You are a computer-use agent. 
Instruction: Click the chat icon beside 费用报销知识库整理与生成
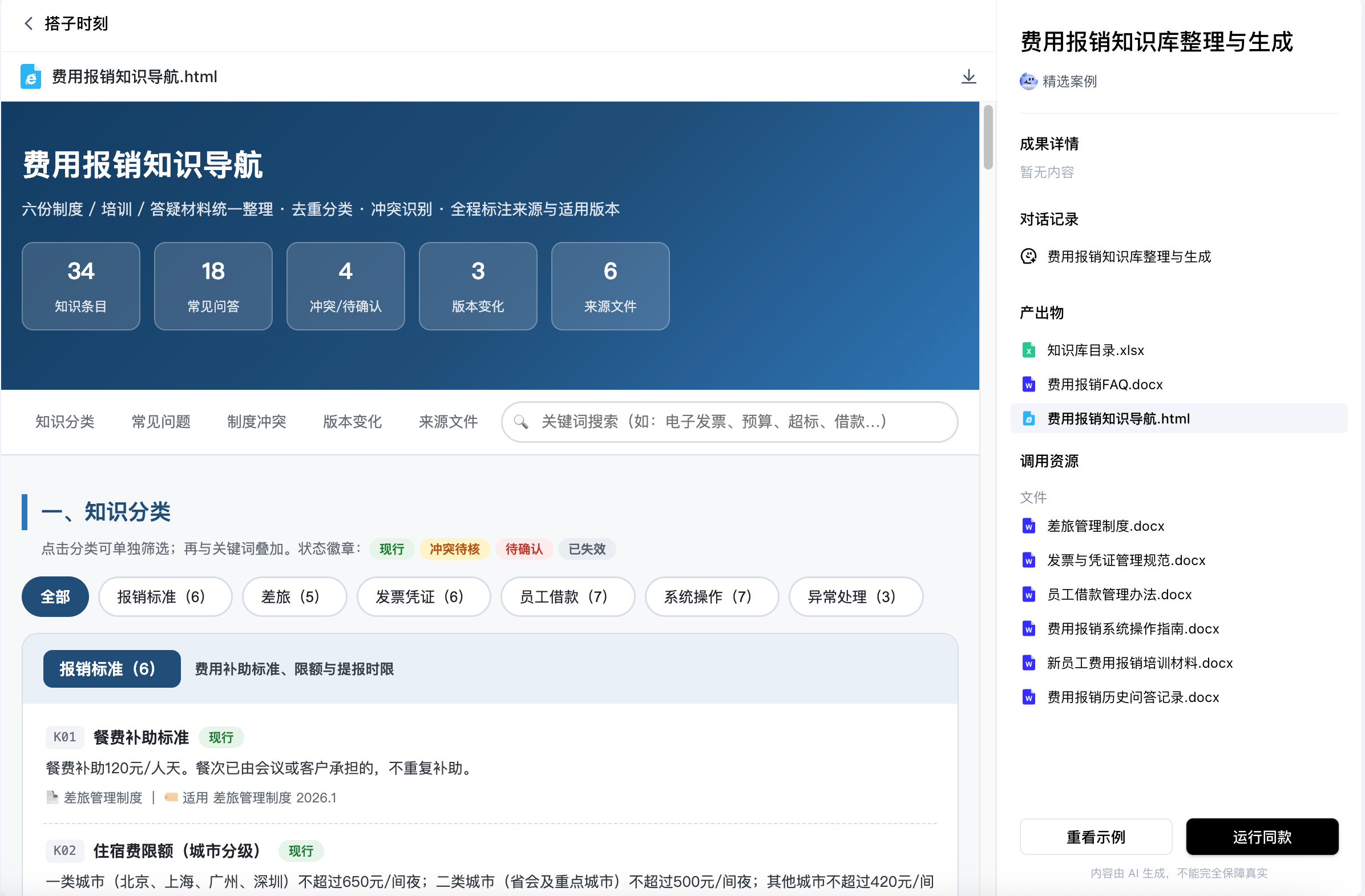[1028, 256]
